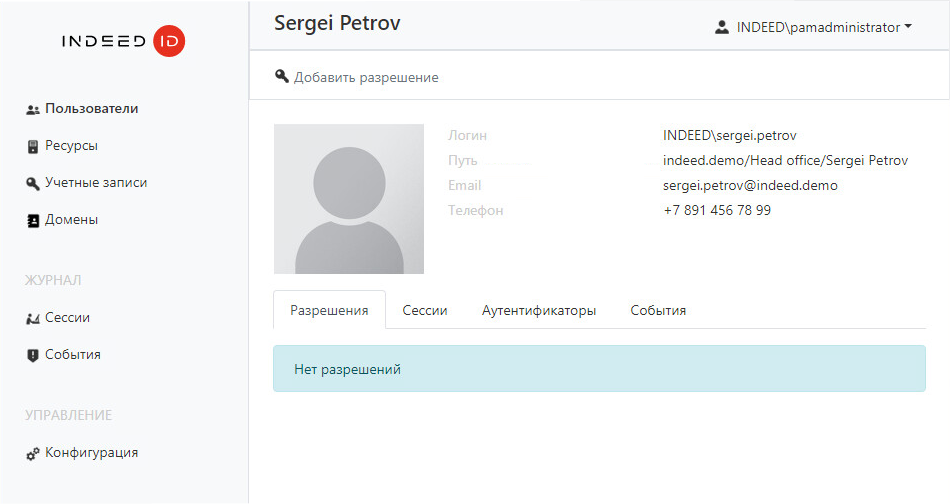The width and height of the screenshot is (950, 504).
Task: Expand the INDEED\pamadministrator dropdown arrow
Action: [908, 28]
